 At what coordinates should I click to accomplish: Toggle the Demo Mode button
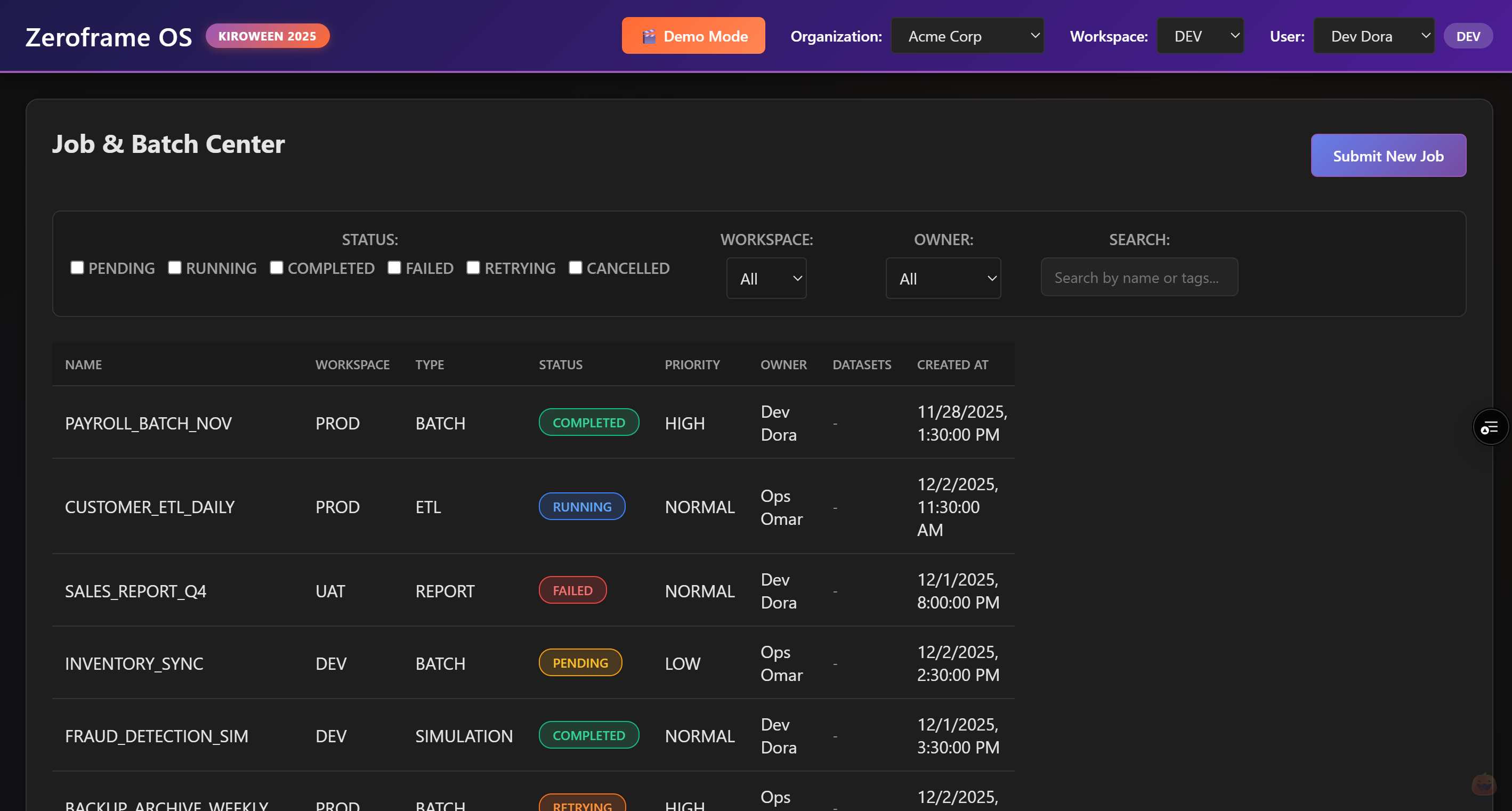[x=693, y=36]
